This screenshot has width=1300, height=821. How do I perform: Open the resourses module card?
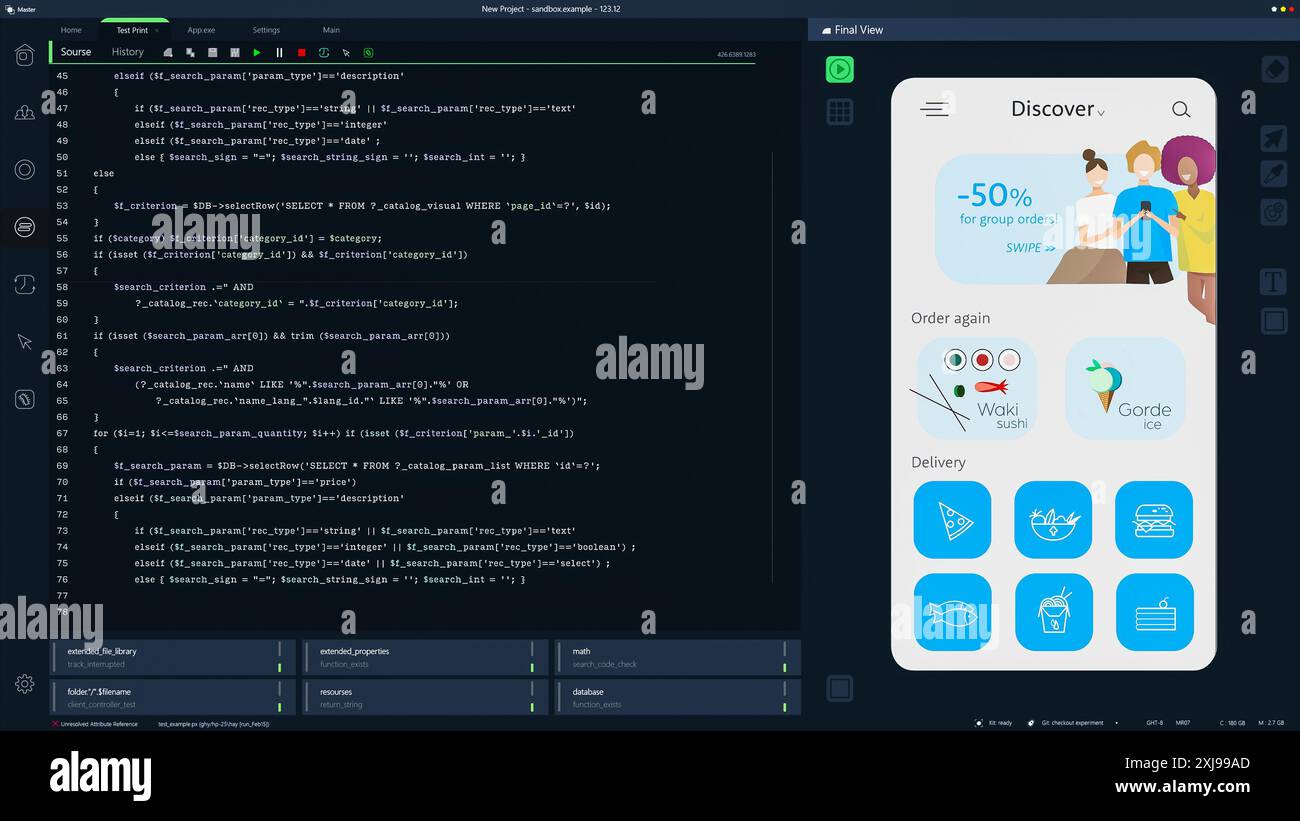pyautogui.click(x=425, y=697)
